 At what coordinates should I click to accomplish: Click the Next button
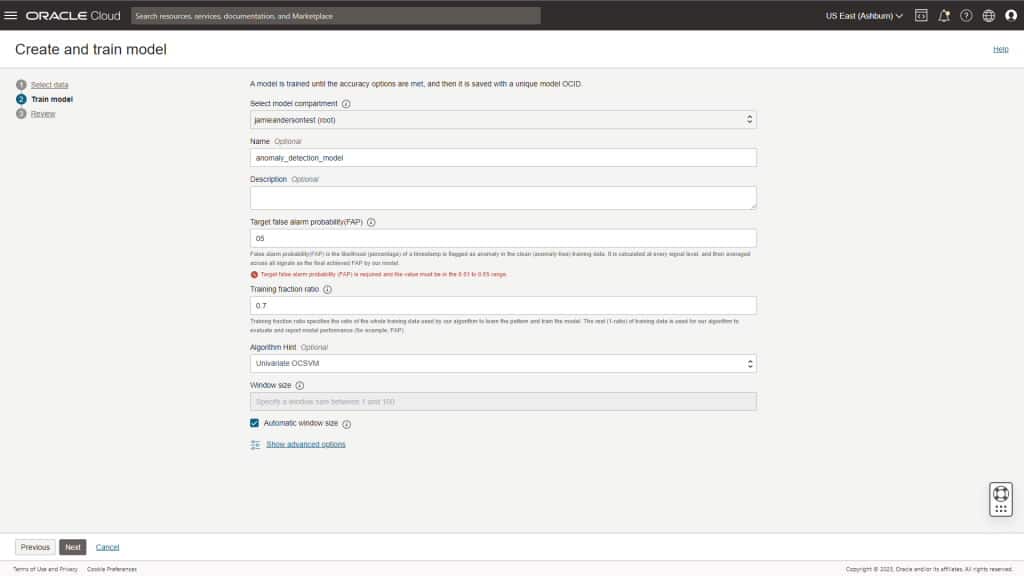coord(72,547)
